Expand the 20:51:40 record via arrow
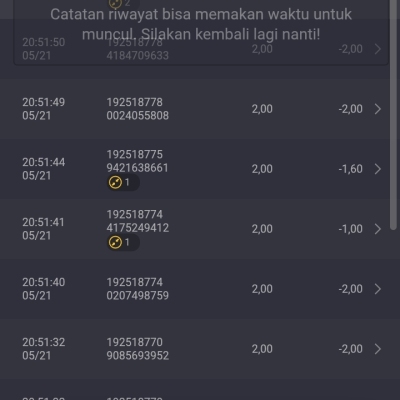The image size is (400, 400). point(378,289)
